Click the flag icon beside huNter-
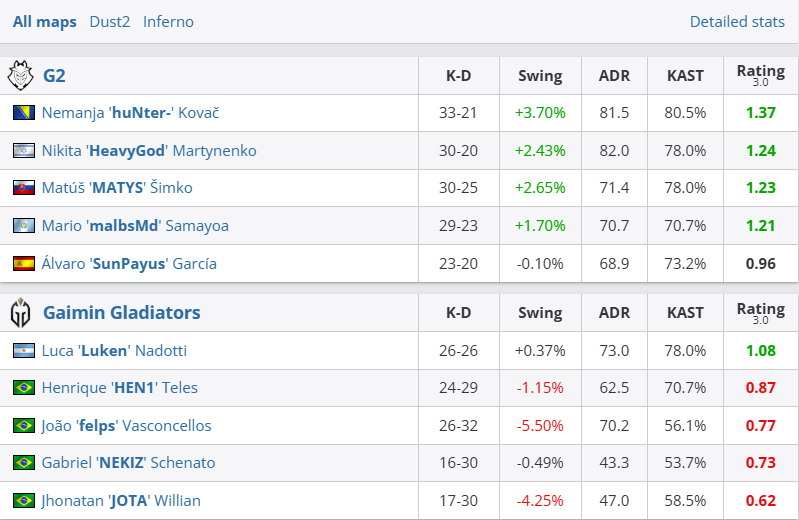This screenshot has width=799, height=520. tap(24, 113)
